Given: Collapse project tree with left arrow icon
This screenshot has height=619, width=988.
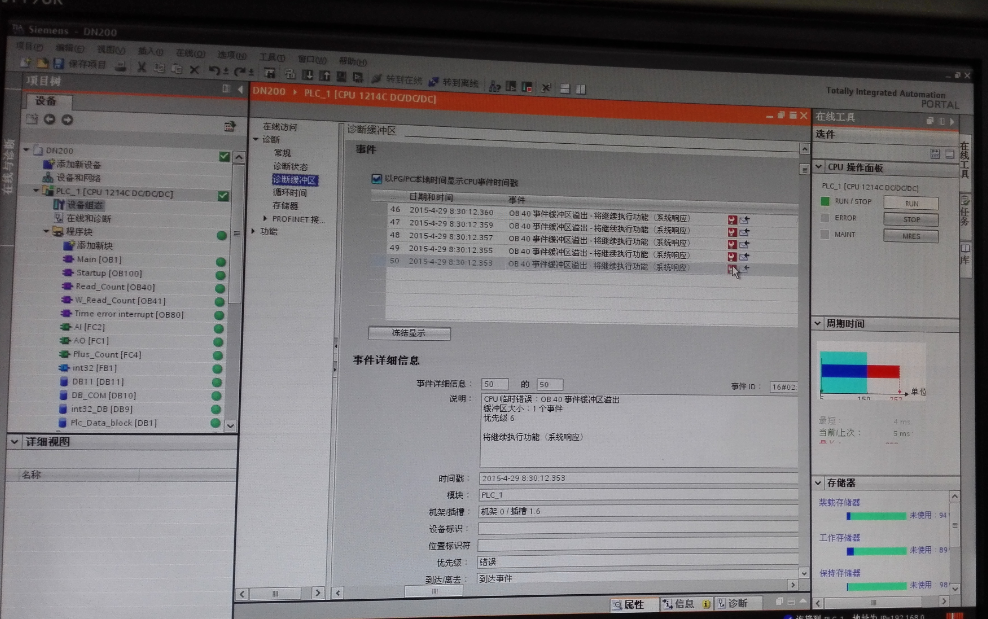Looking at the screenshot, I should pyautogui.click(x=240, y=90).
